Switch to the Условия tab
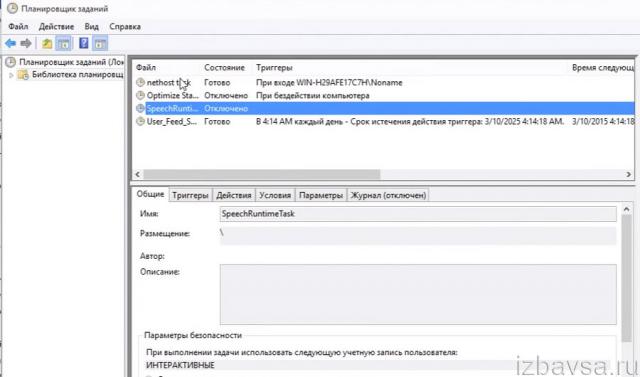Viewport: 640px width, 377px height. coord(275,195)
